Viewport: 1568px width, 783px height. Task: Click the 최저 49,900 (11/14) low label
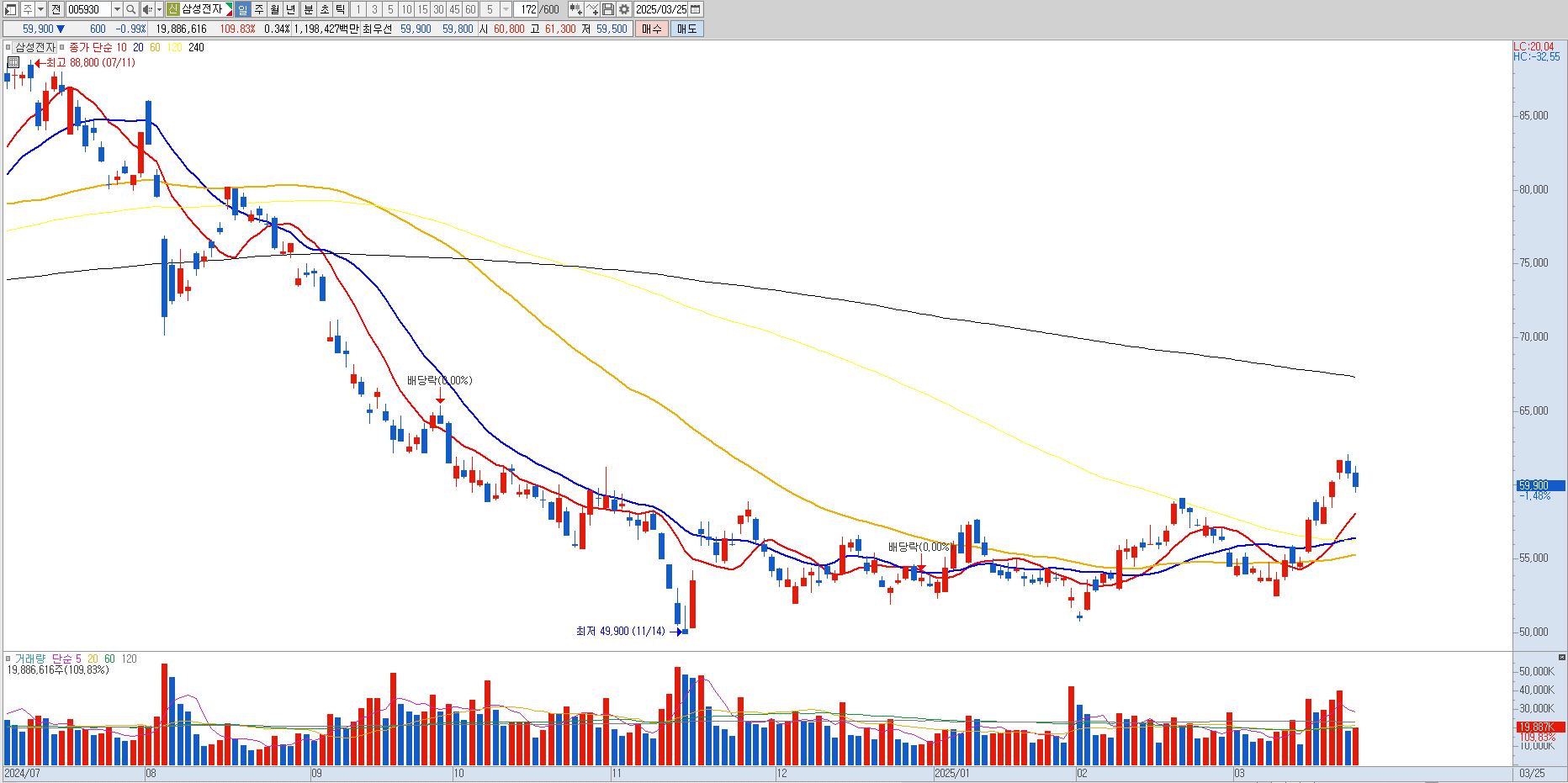pos(620,631)
